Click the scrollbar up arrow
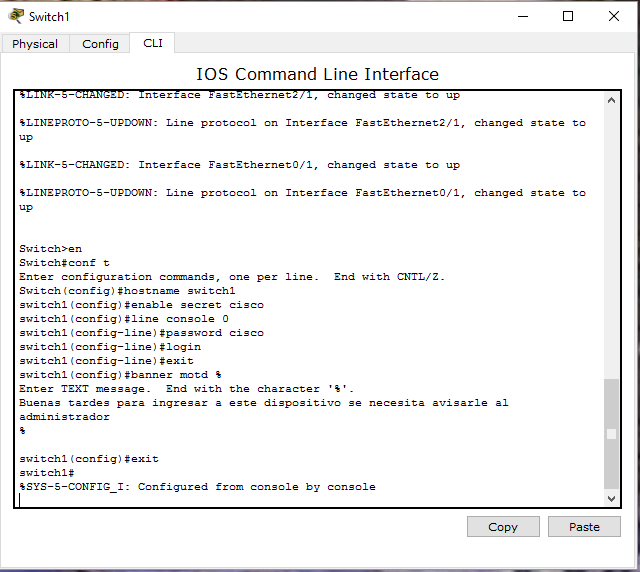The height and width of the screenshot is (572, 640). tap(611, 100)
